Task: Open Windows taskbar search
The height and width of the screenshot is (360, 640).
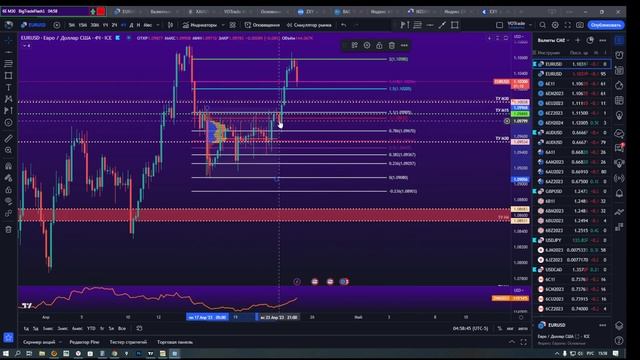Action: (x=18, y=353)
